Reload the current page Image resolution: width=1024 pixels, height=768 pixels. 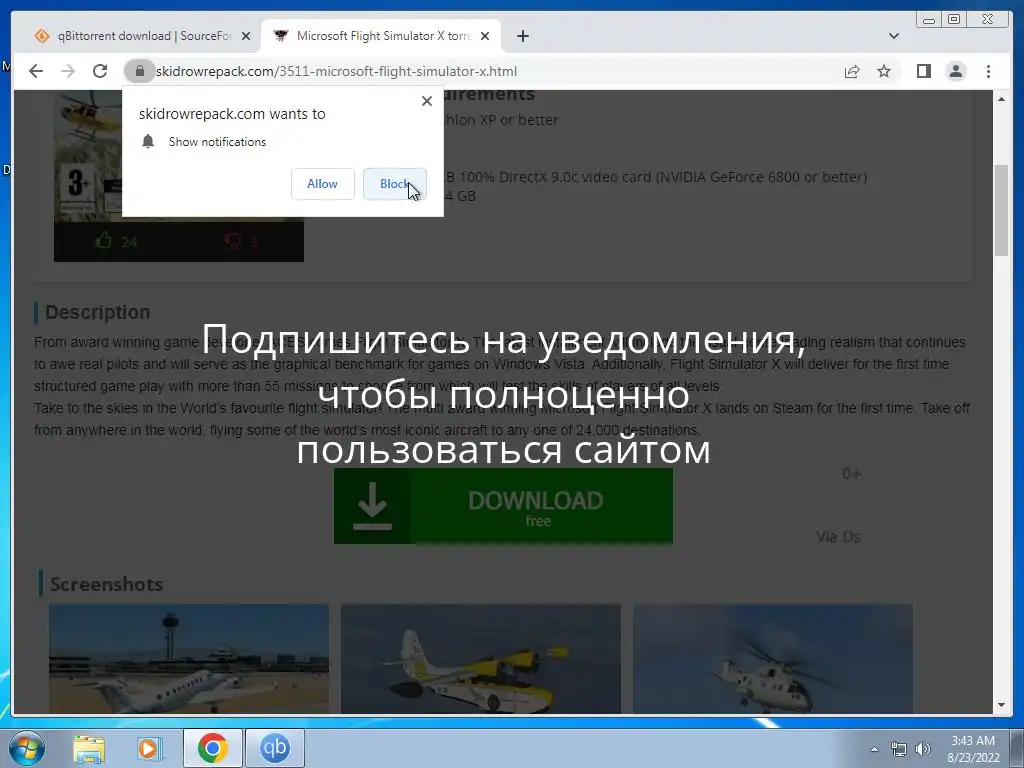[100, 71]
